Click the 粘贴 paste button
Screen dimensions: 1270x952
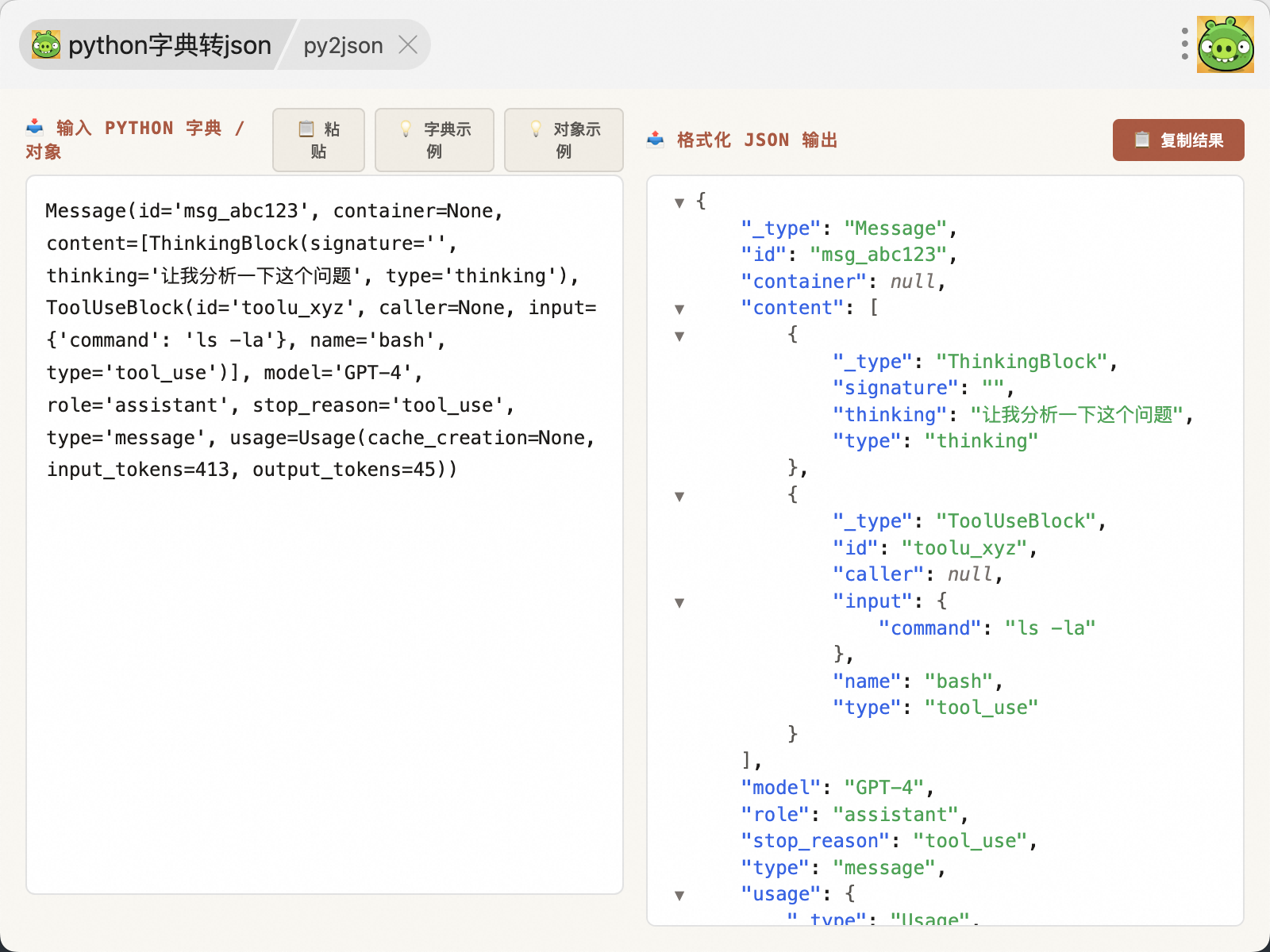(318, 140)
